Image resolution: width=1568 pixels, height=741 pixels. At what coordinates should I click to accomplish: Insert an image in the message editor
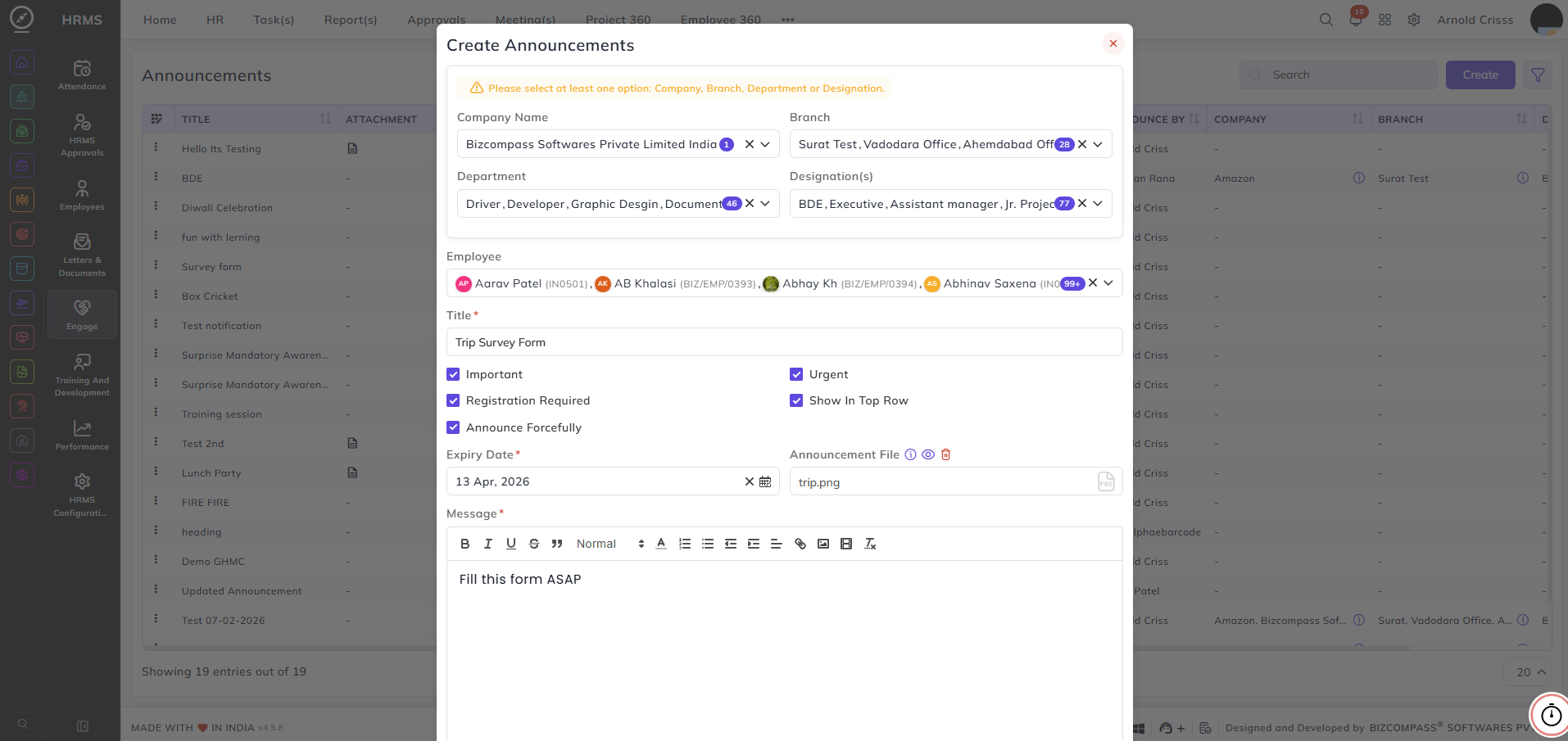[823, 544]
